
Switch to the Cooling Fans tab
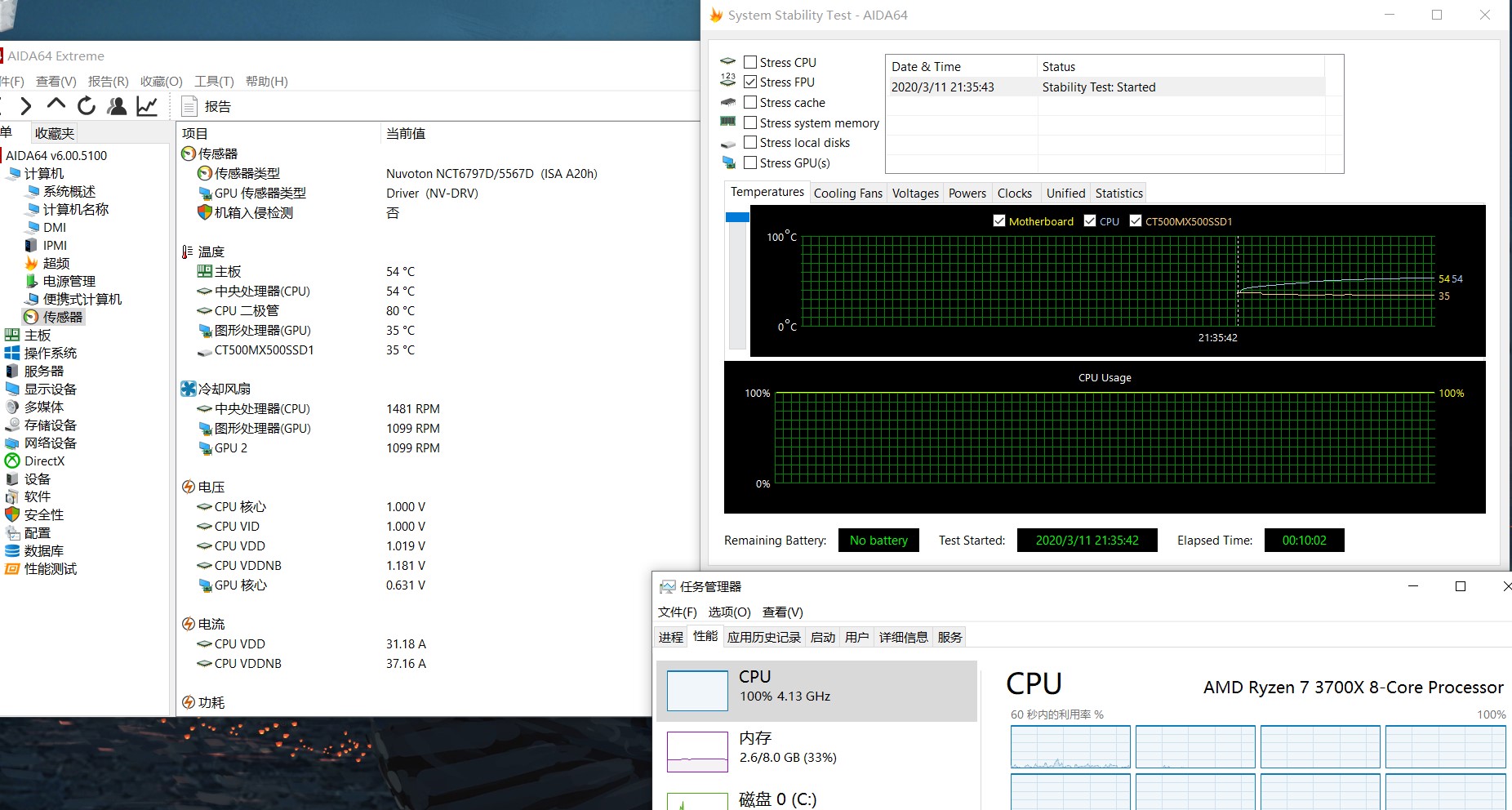pos(847,194)
